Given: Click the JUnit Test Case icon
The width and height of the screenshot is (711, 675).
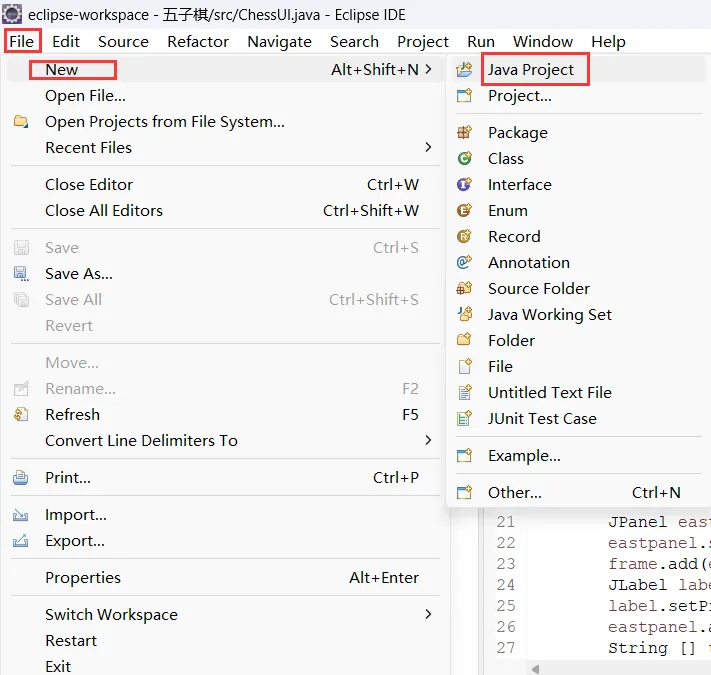Looking at the screenshot, I should click(464, 418).
